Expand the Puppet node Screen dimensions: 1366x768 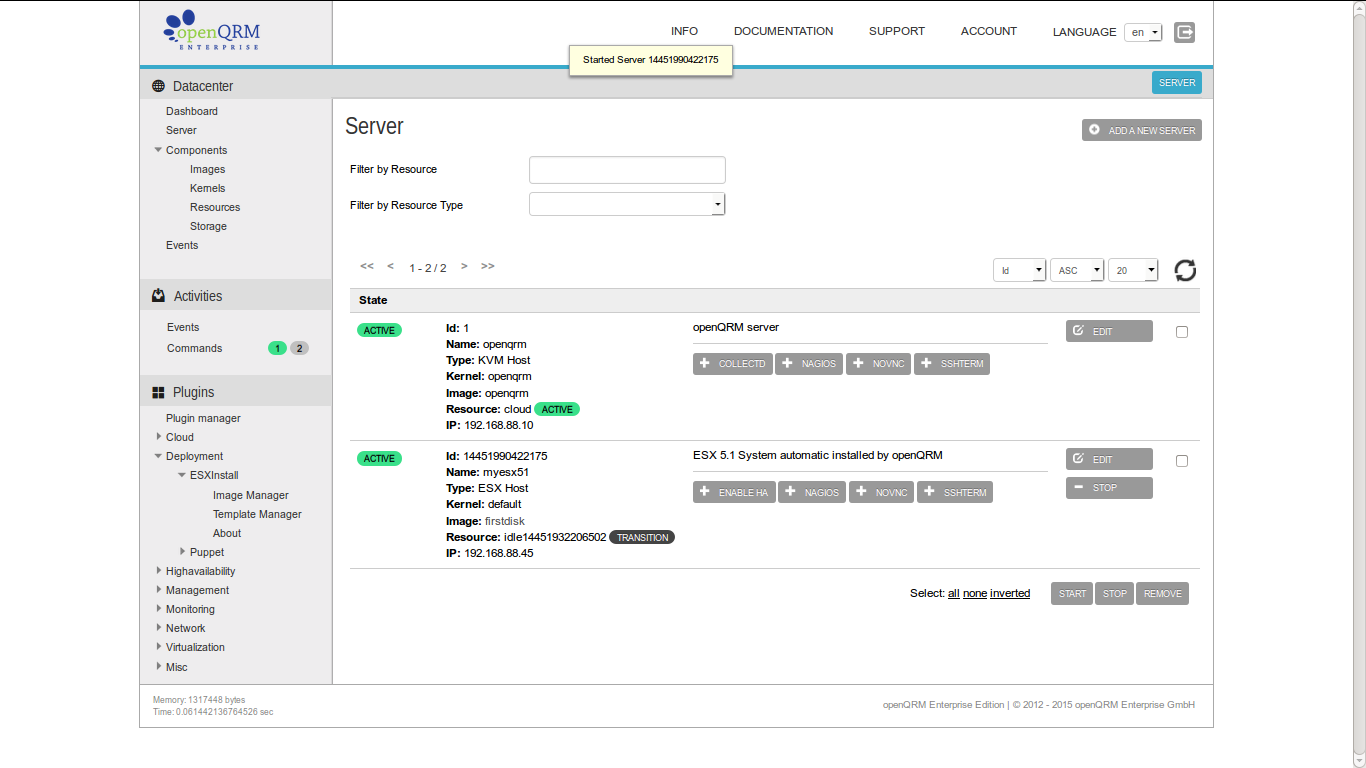(x=182, y=552)
